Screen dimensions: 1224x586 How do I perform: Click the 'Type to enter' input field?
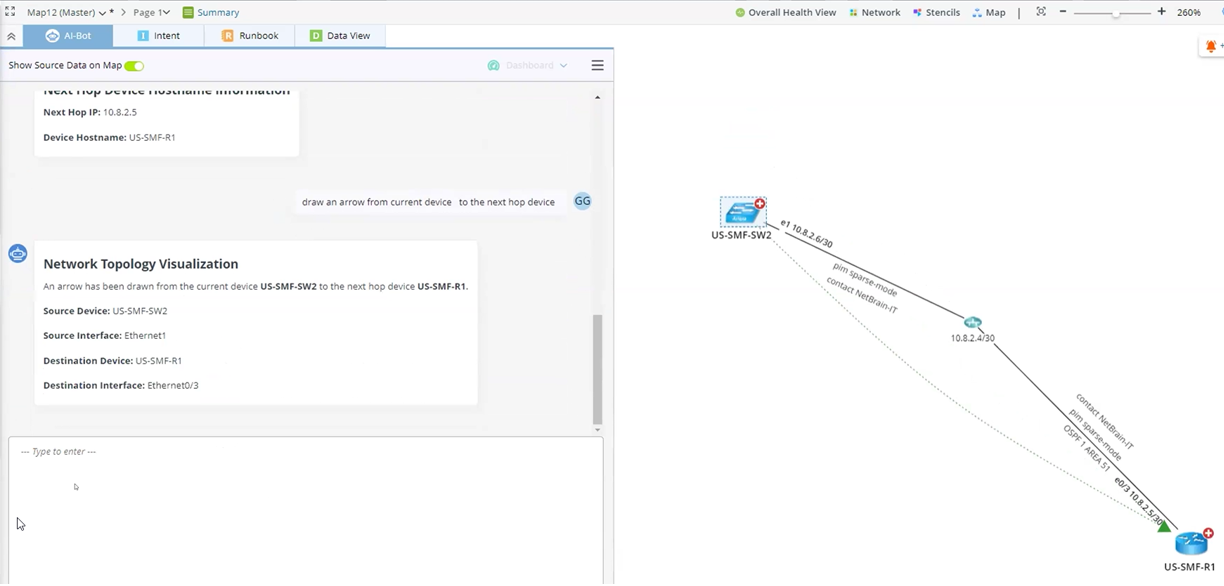click(306, 509)
